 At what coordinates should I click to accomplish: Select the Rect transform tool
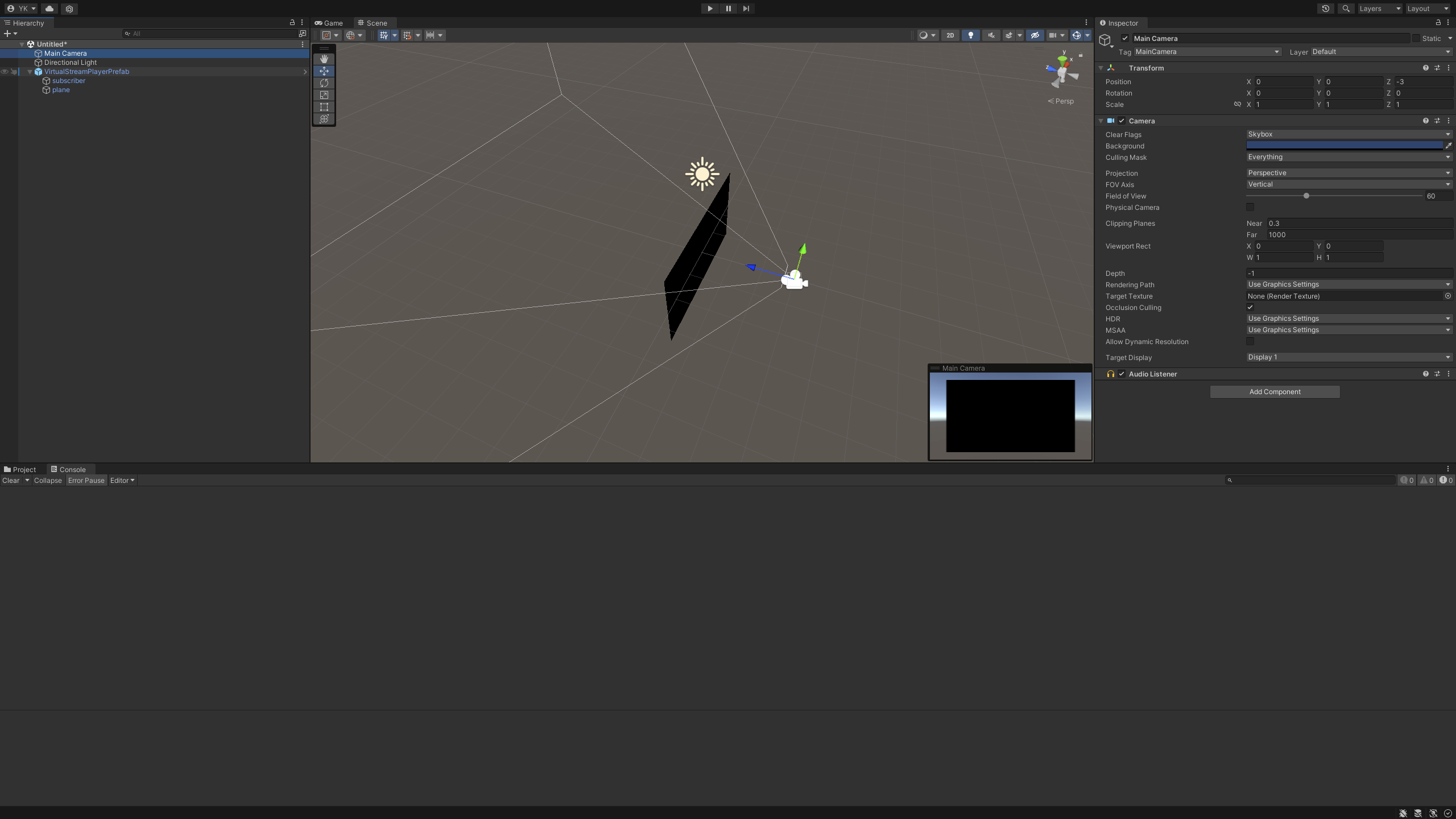(324, 107)
